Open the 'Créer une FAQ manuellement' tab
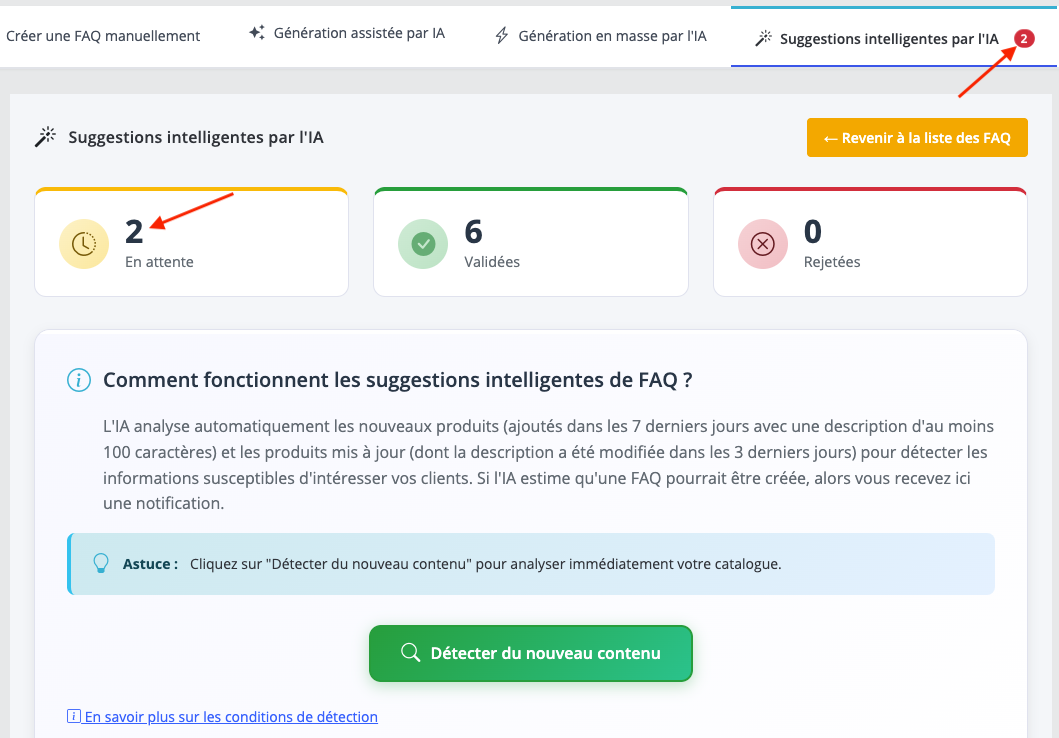 103,36
